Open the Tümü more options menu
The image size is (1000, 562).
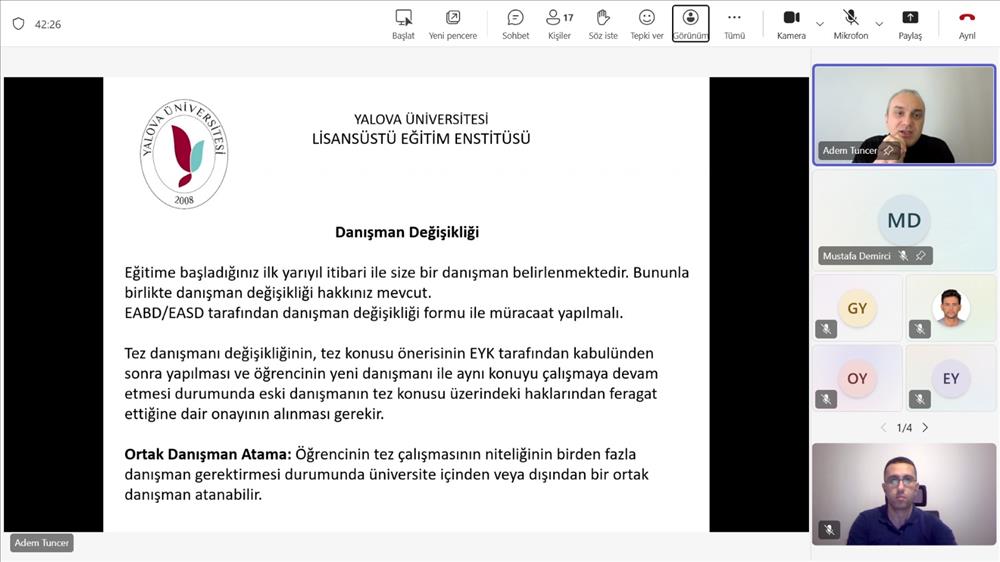pyautogui.click(x=734, y=24)
